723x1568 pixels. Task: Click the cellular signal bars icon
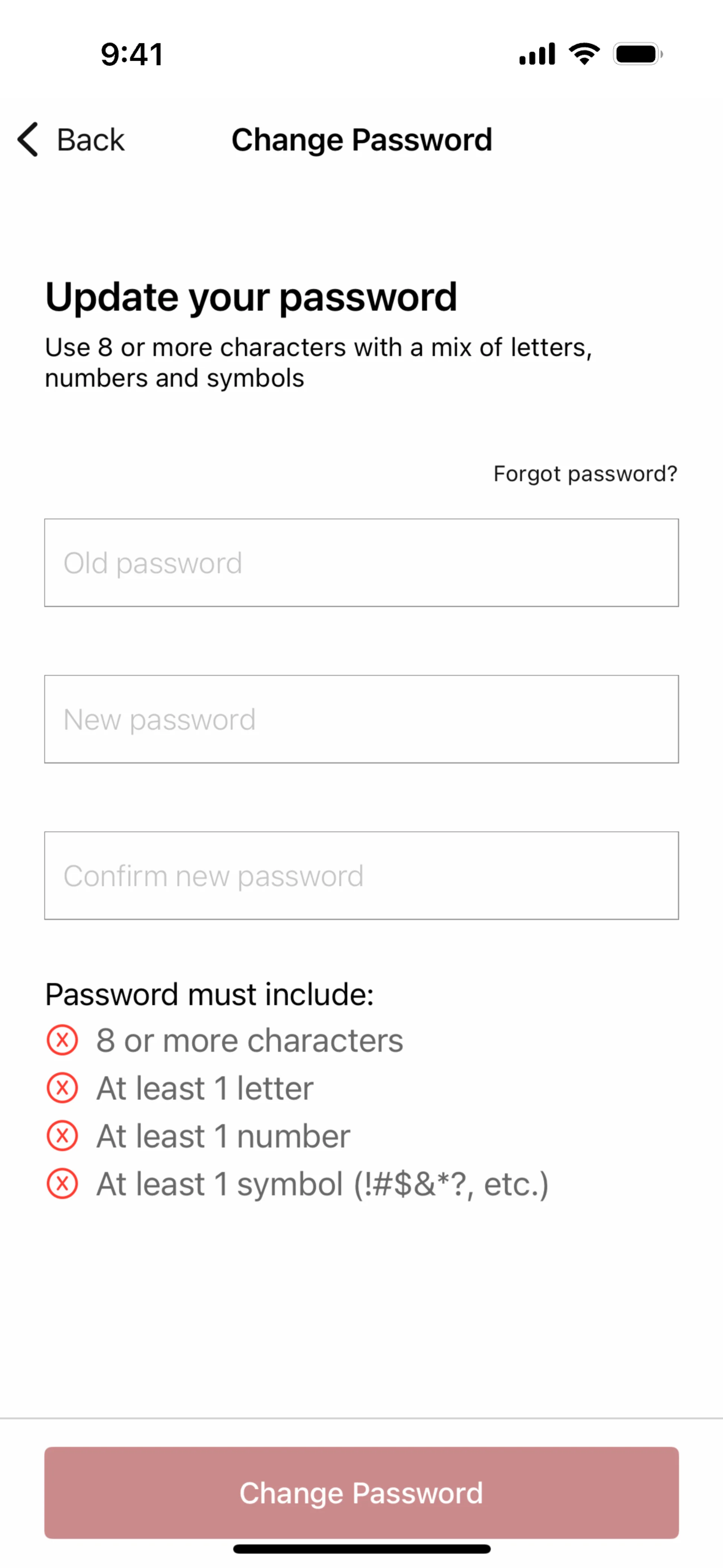537,54
